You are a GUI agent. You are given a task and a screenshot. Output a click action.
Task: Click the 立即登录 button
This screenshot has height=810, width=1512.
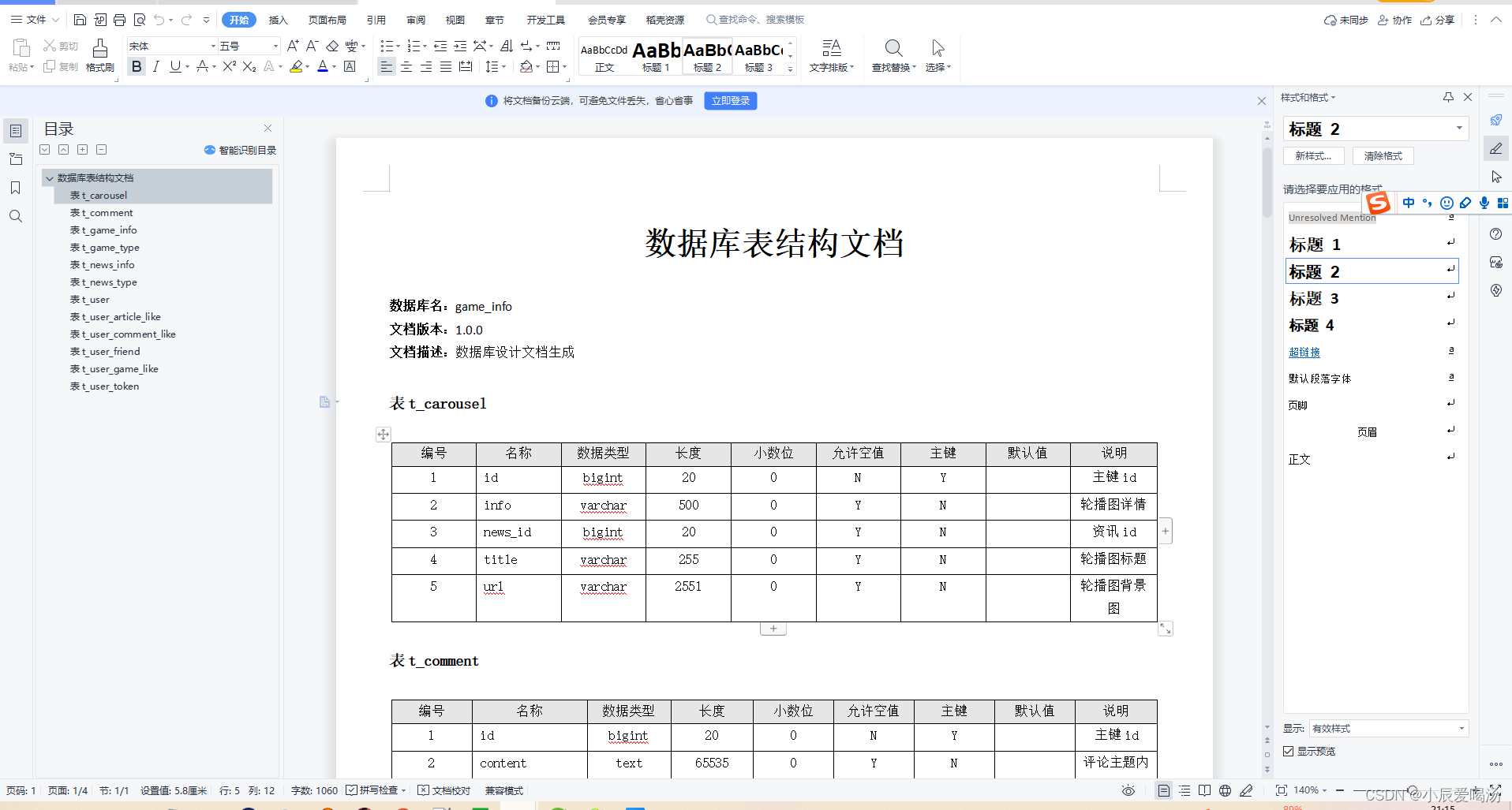pos(731,100)
